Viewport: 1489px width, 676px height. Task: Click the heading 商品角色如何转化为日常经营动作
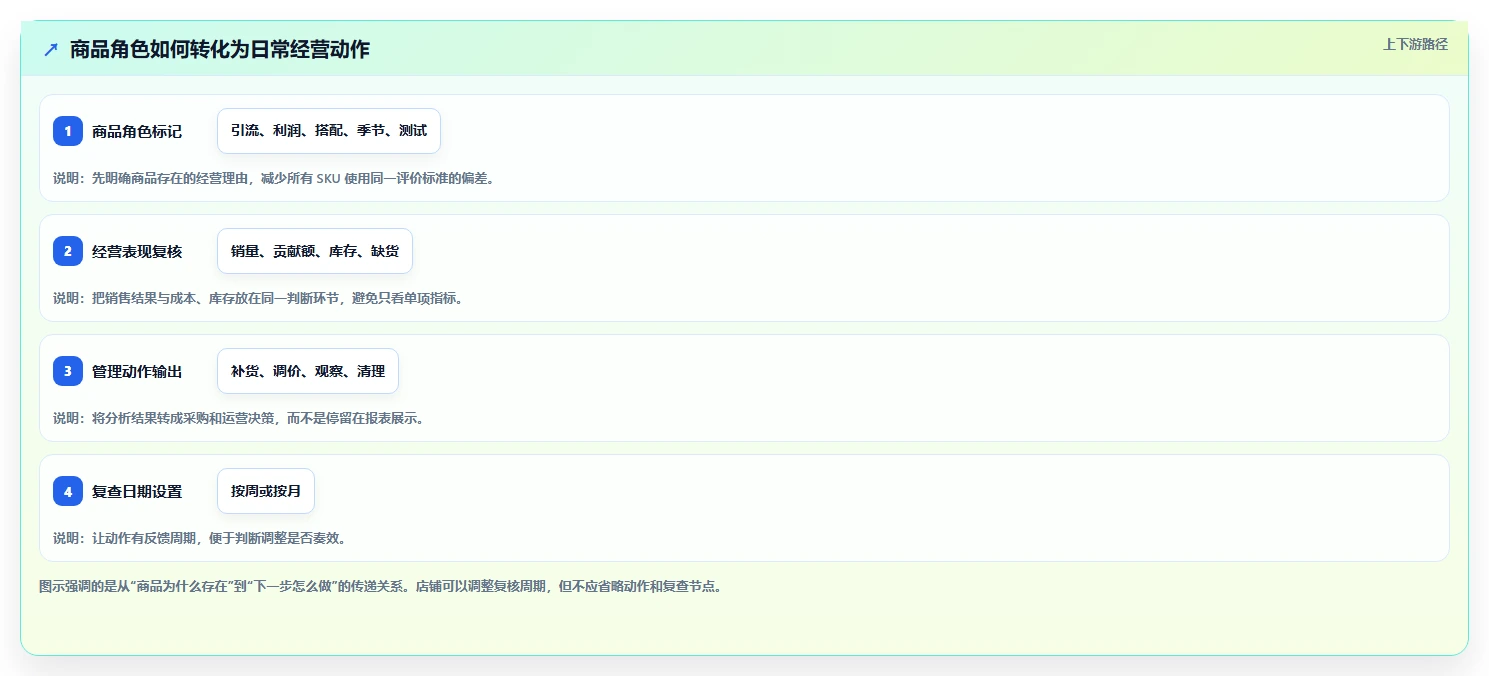click(x=220, y=49)
